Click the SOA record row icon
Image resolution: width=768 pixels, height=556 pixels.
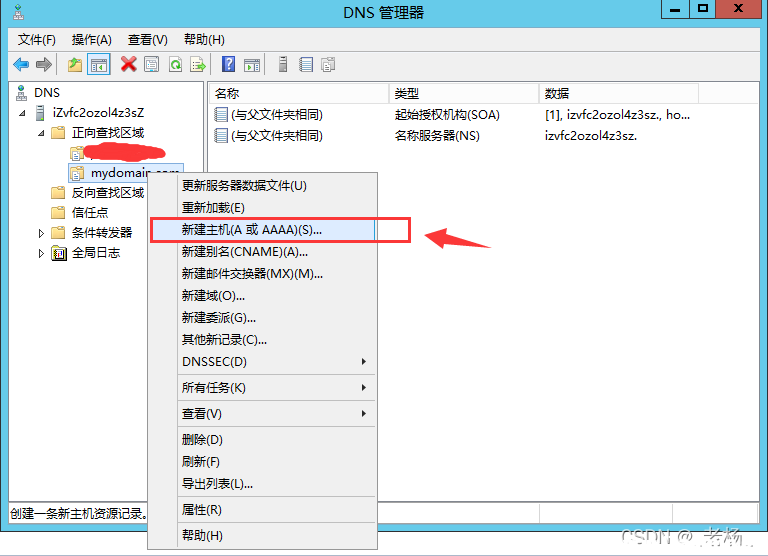point(221,115)
